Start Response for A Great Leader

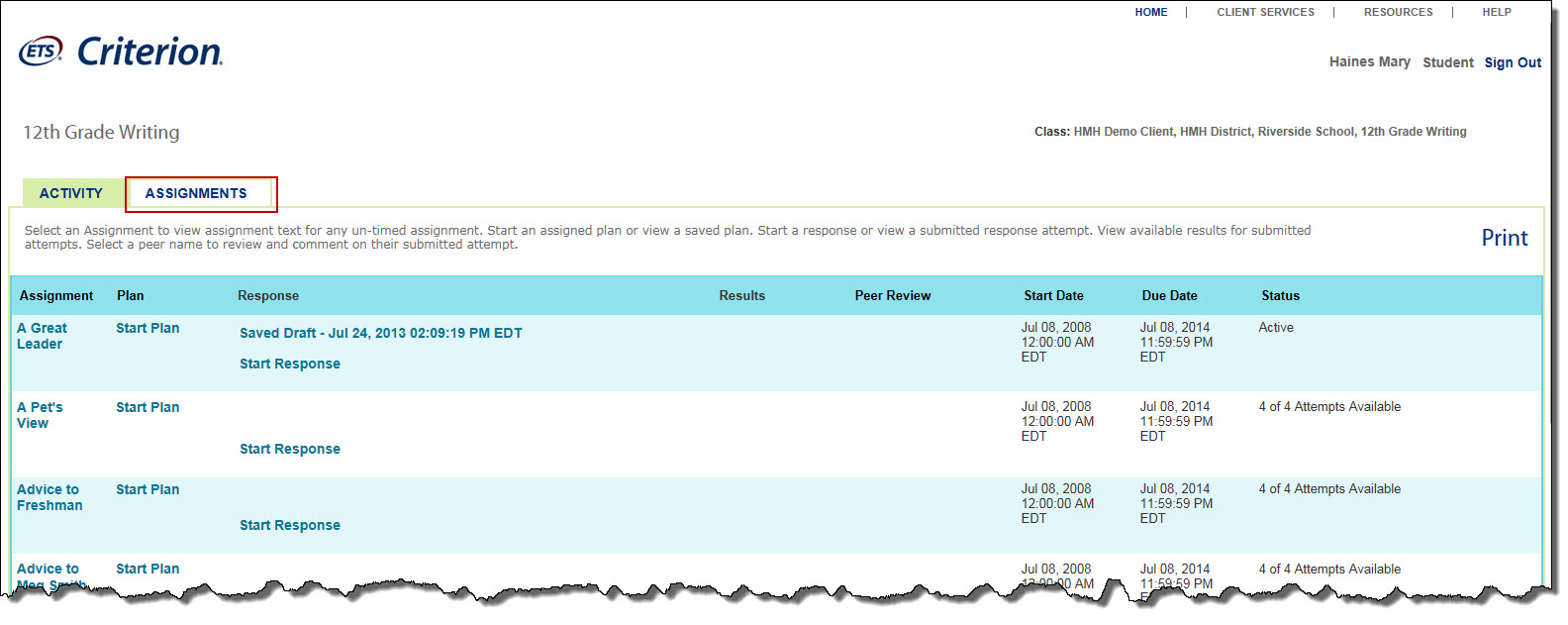point(290,364)
